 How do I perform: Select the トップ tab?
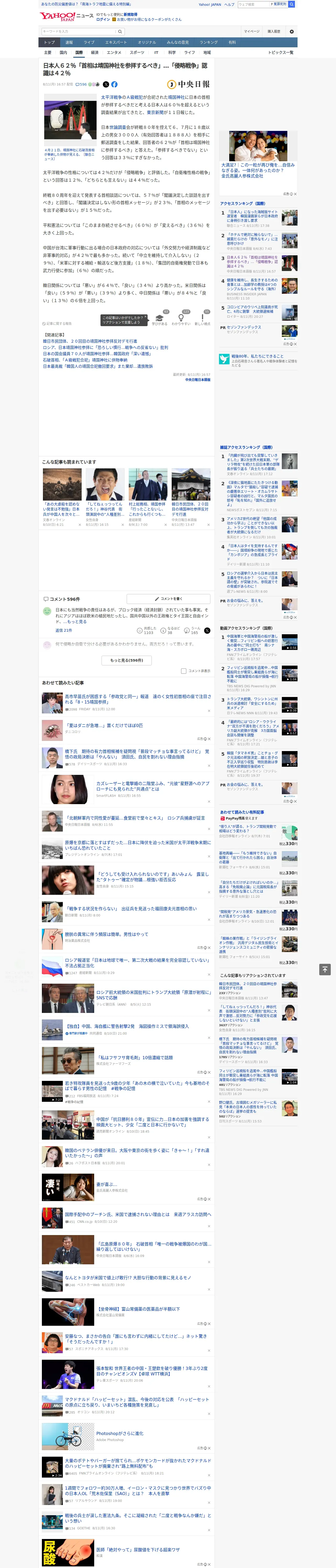[x=49, y=43]
